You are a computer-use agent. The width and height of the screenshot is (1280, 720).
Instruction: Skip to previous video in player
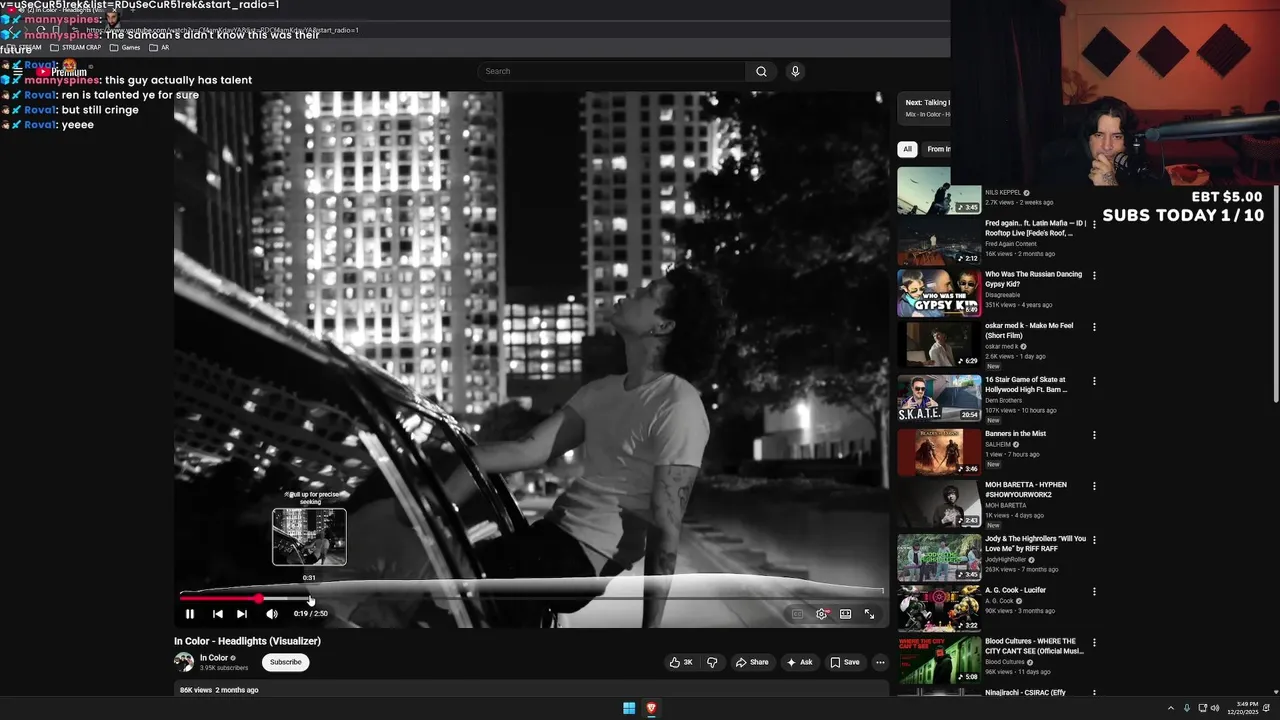coord(217,614)
